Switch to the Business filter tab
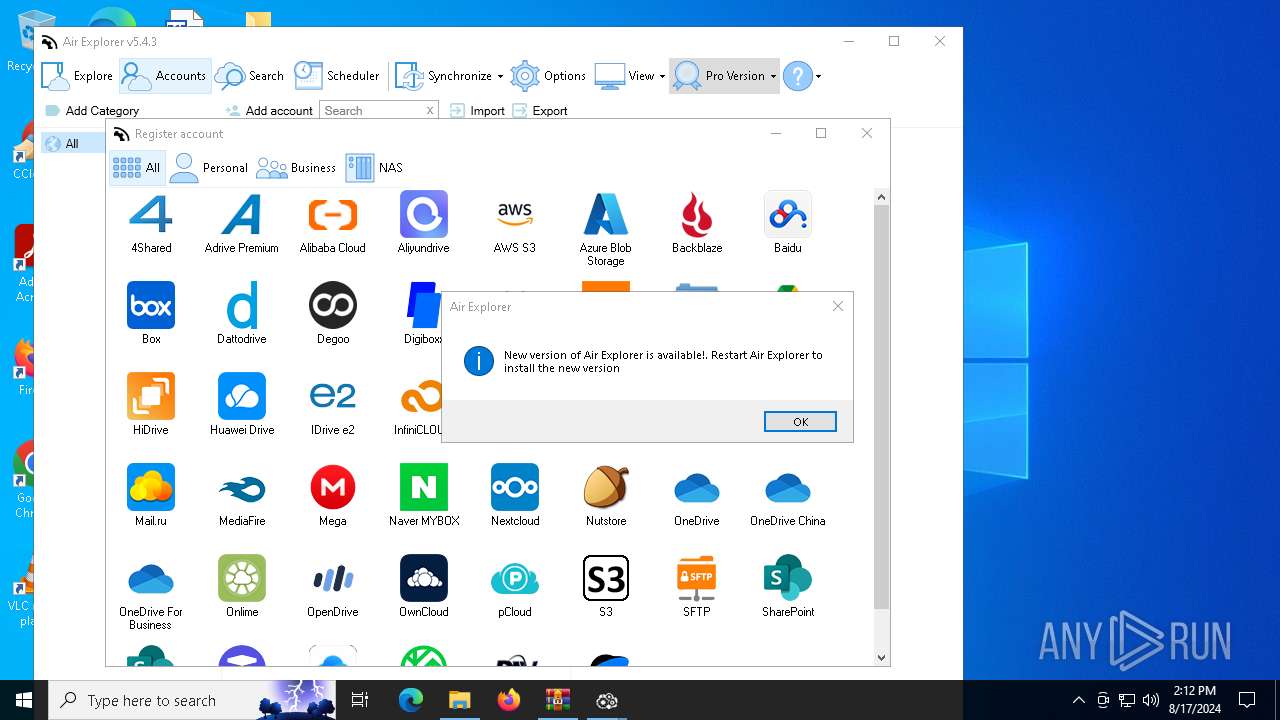Screen dimensions: 1280x720 click(x=296, y=168)
